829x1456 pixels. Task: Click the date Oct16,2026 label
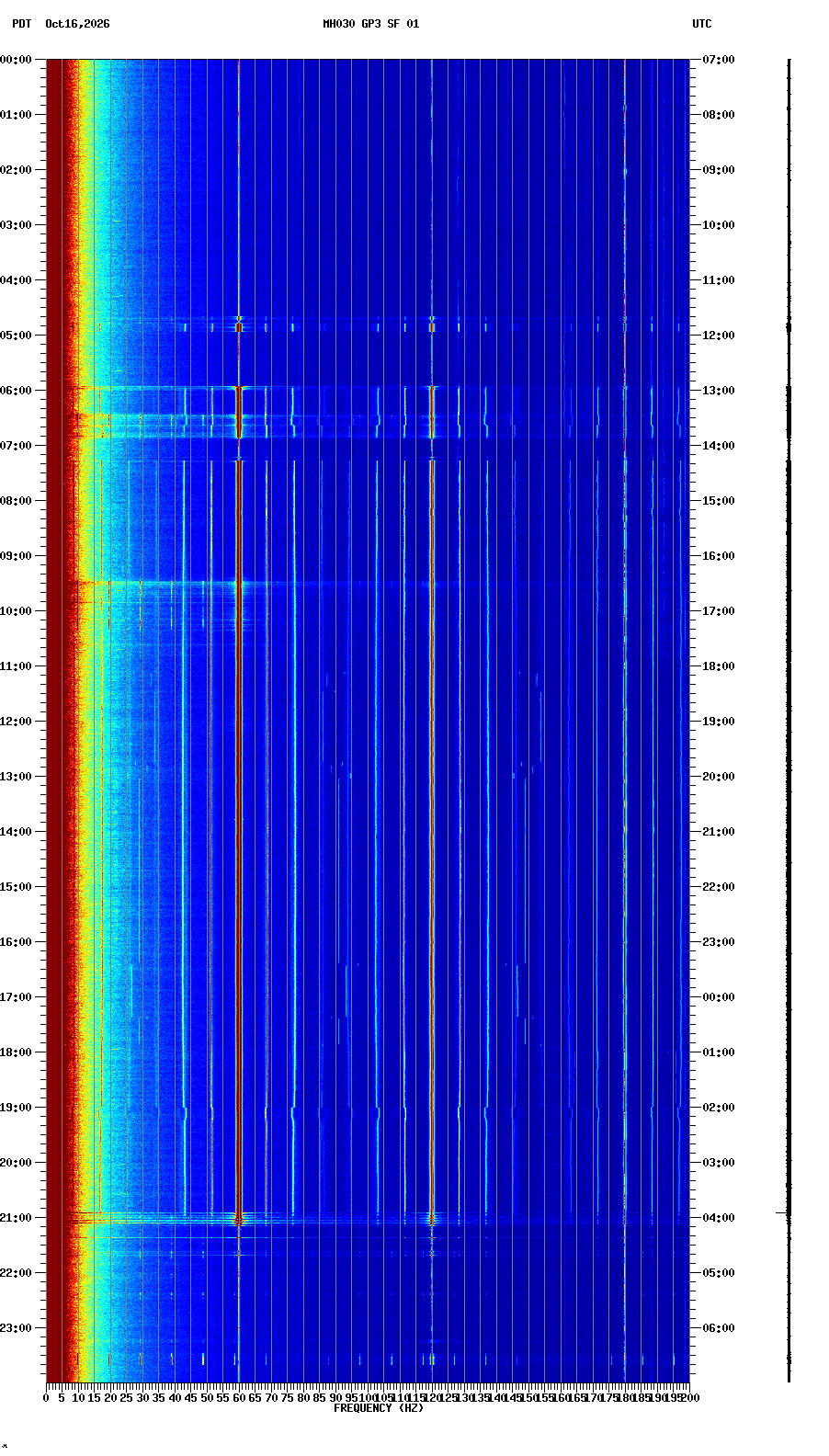tap(77, 24)
